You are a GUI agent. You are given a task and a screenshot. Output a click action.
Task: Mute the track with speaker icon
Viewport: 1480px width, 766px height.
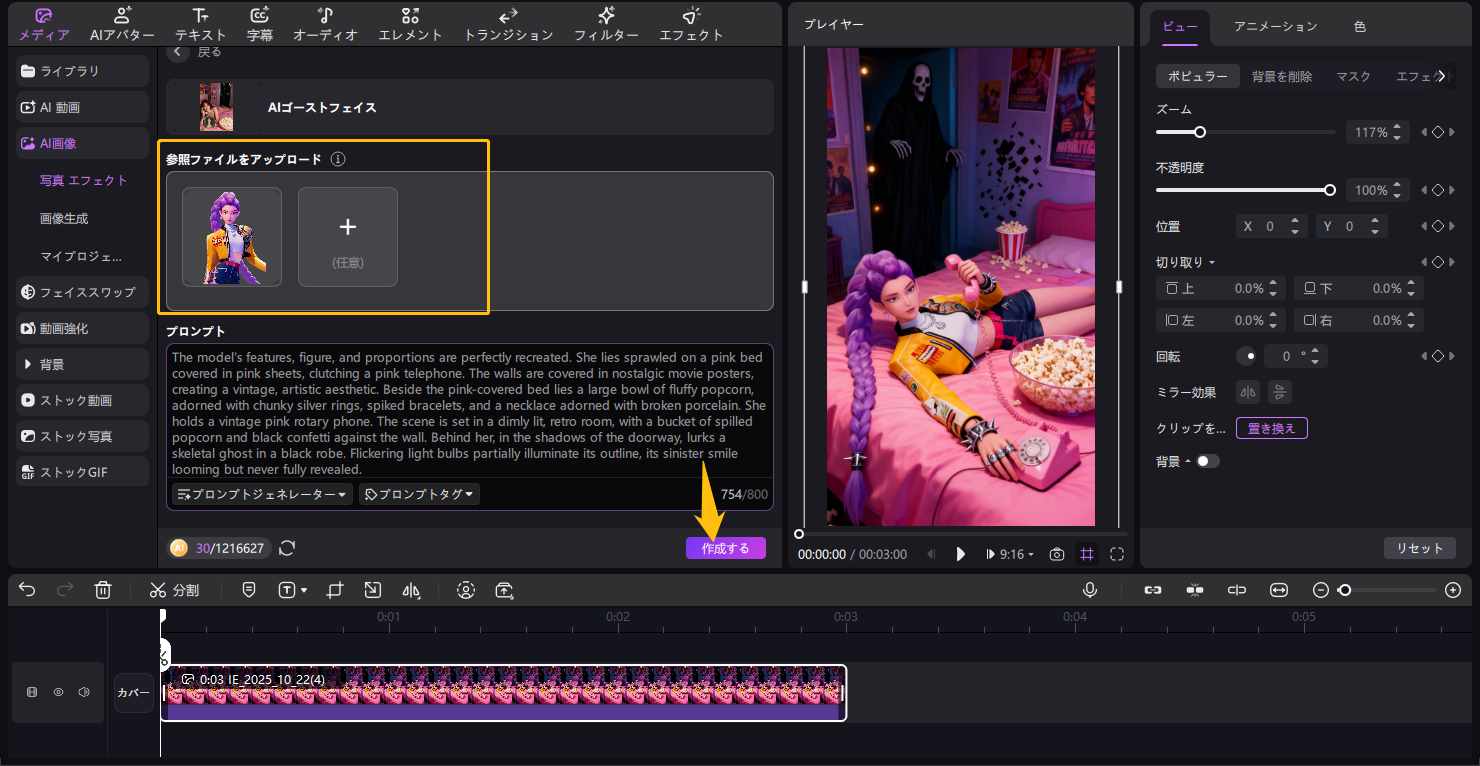84,692
